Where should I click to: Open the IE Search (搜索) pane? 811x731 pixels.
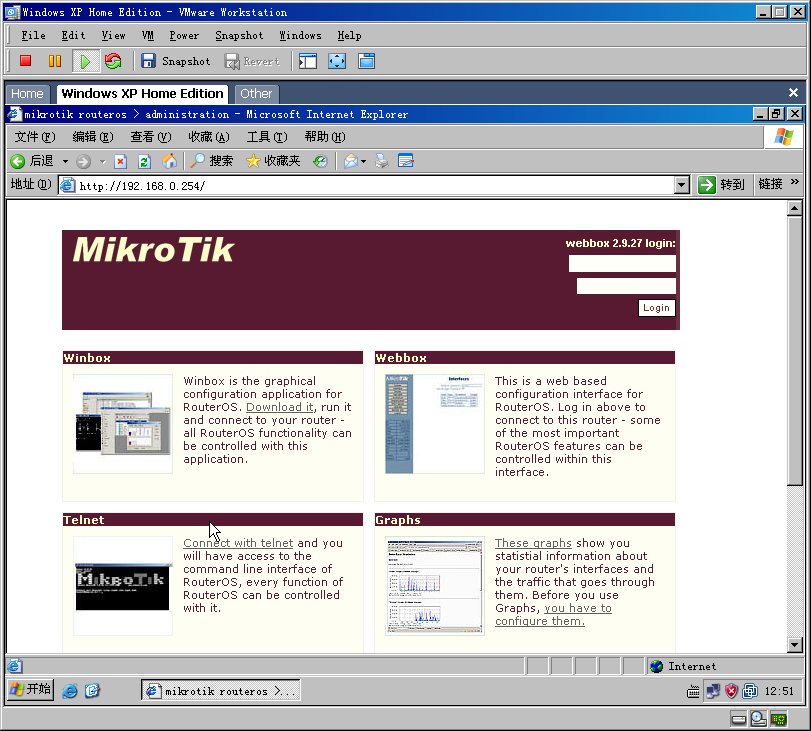212,161
